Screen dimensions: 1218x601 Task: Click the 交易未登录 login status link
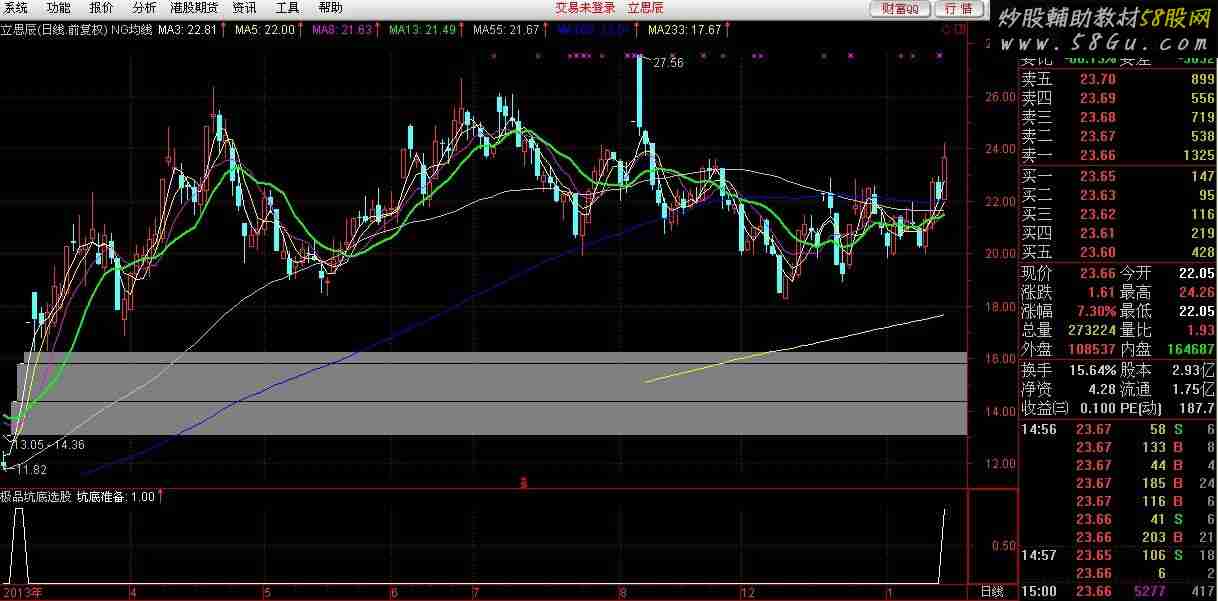[x=586, y=8]
